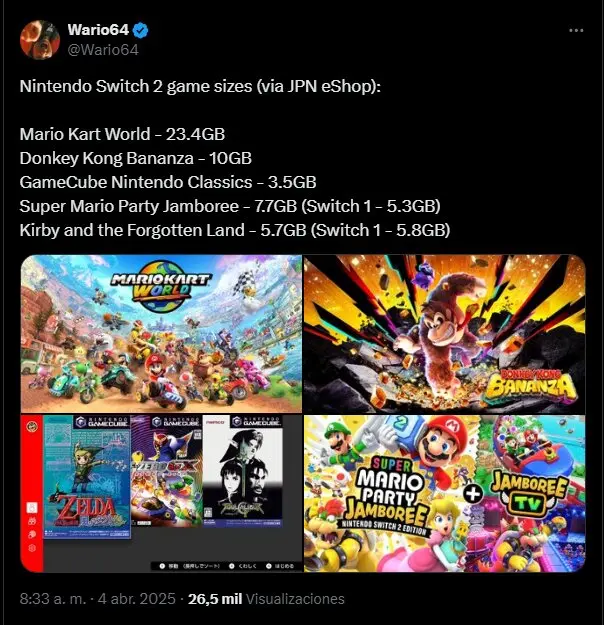View the 26,5 mil Visualizaciones count
The height and width of the screenshot is (625, 604).
pyautogui.click(x=266, y=599)
